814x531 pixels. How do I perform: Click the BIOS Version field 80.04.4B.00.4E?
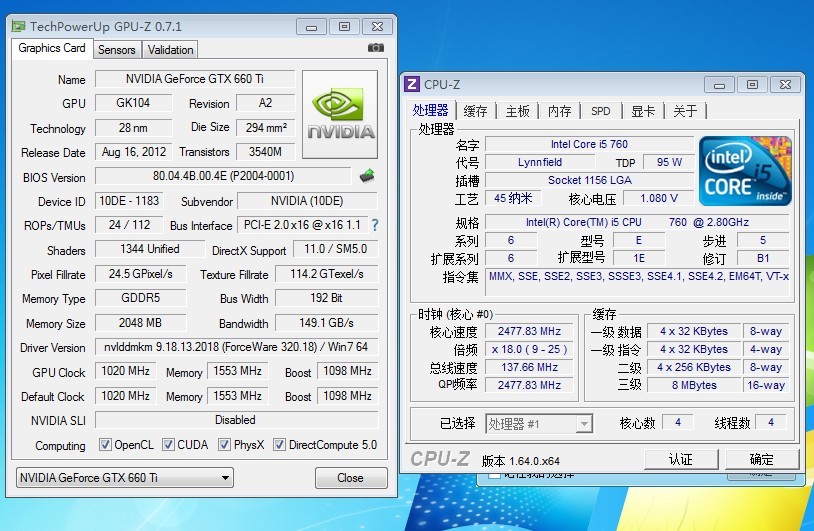pyautogui.click(x=223, y=176)
